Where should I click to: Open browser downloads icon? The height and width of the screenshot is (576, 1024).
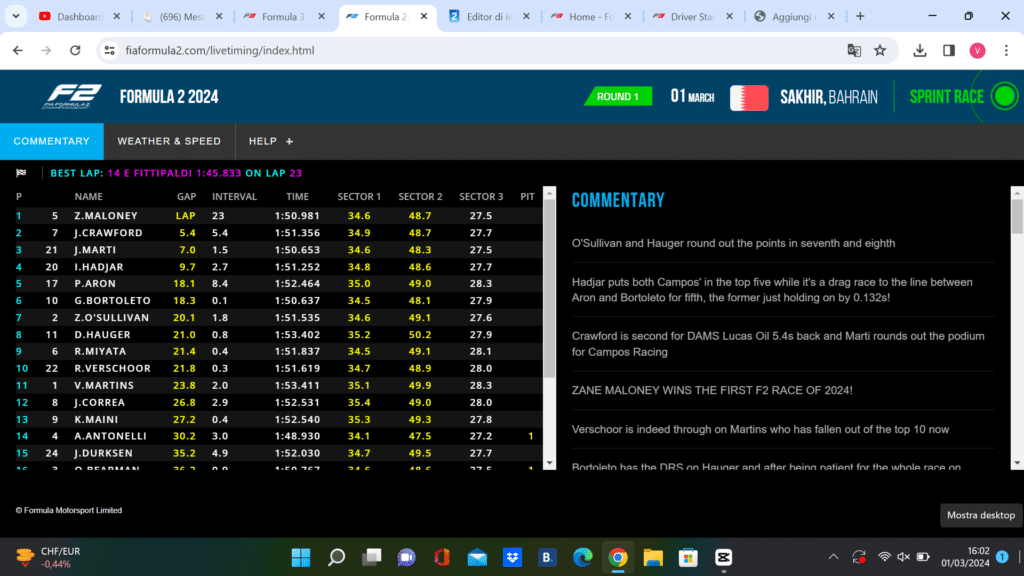point(920,50)
